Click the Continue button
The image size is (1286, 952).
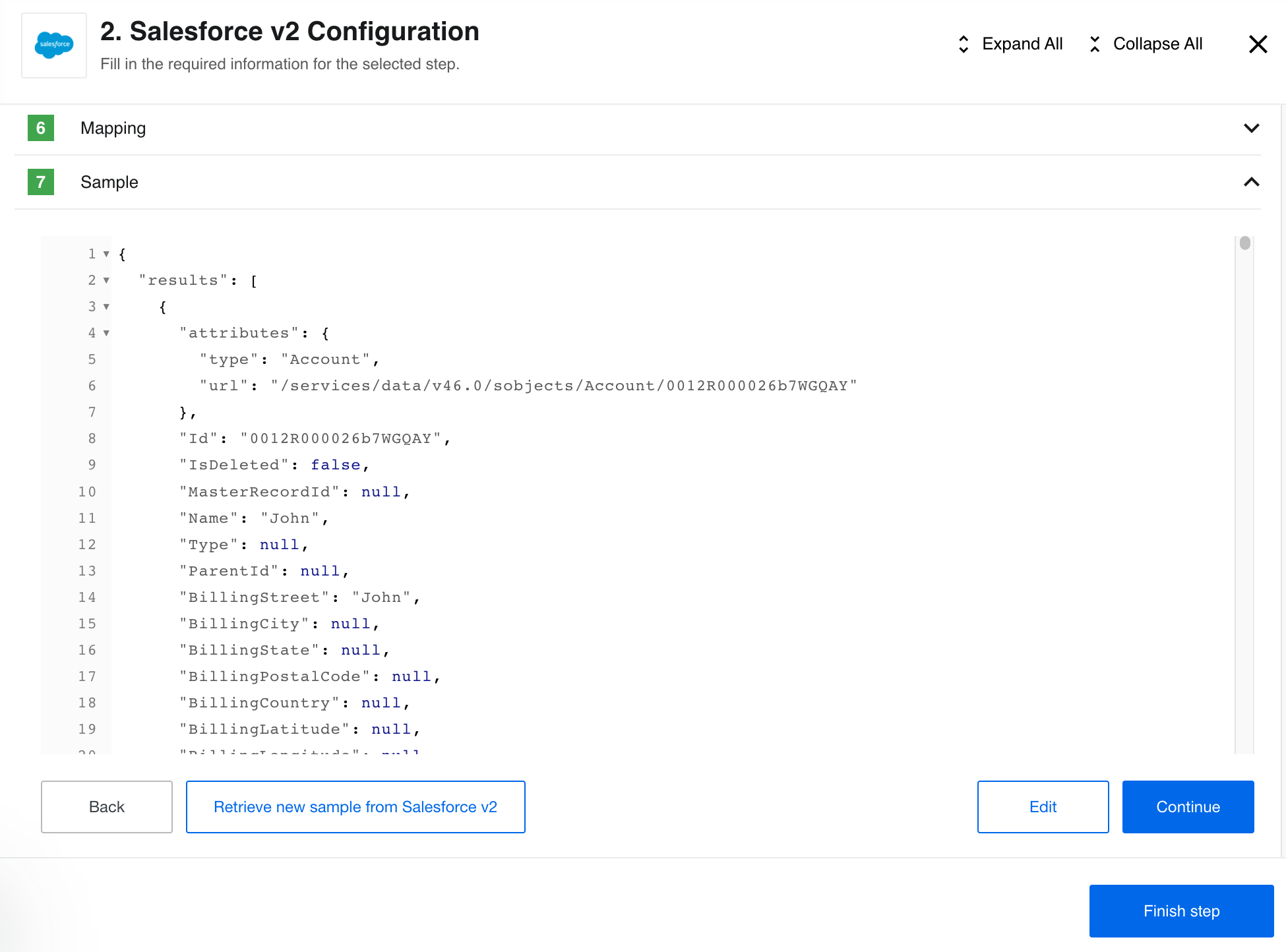tap(1188, 807)
